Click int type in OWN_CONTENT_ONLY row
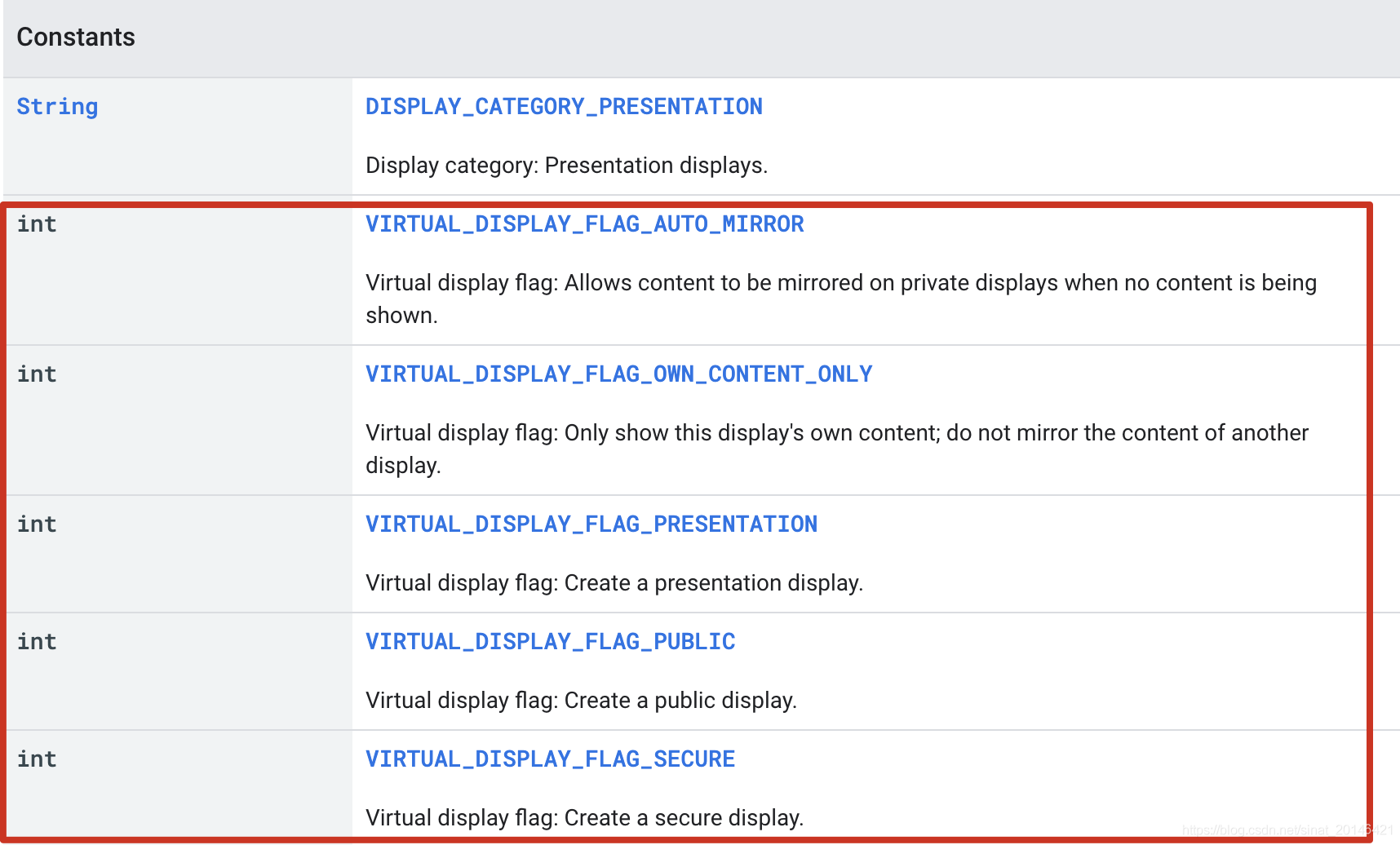The width and height of the screenshot is (1400, 845). tap(37, 374)
